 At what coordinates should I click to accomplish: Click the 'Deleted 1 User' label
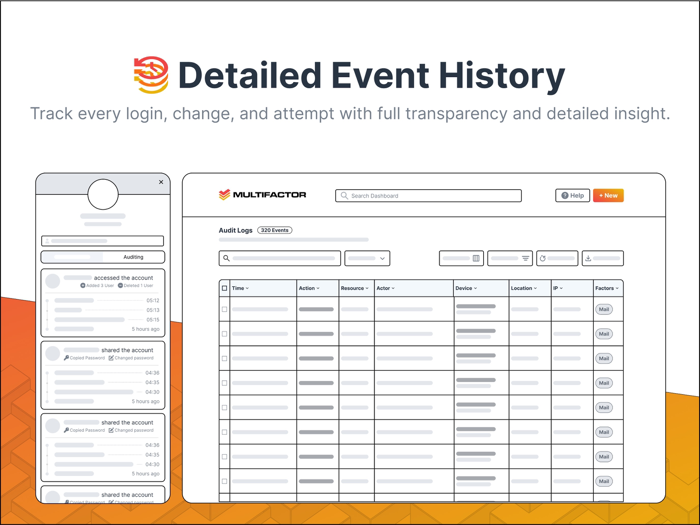click(x=138, y=285)
